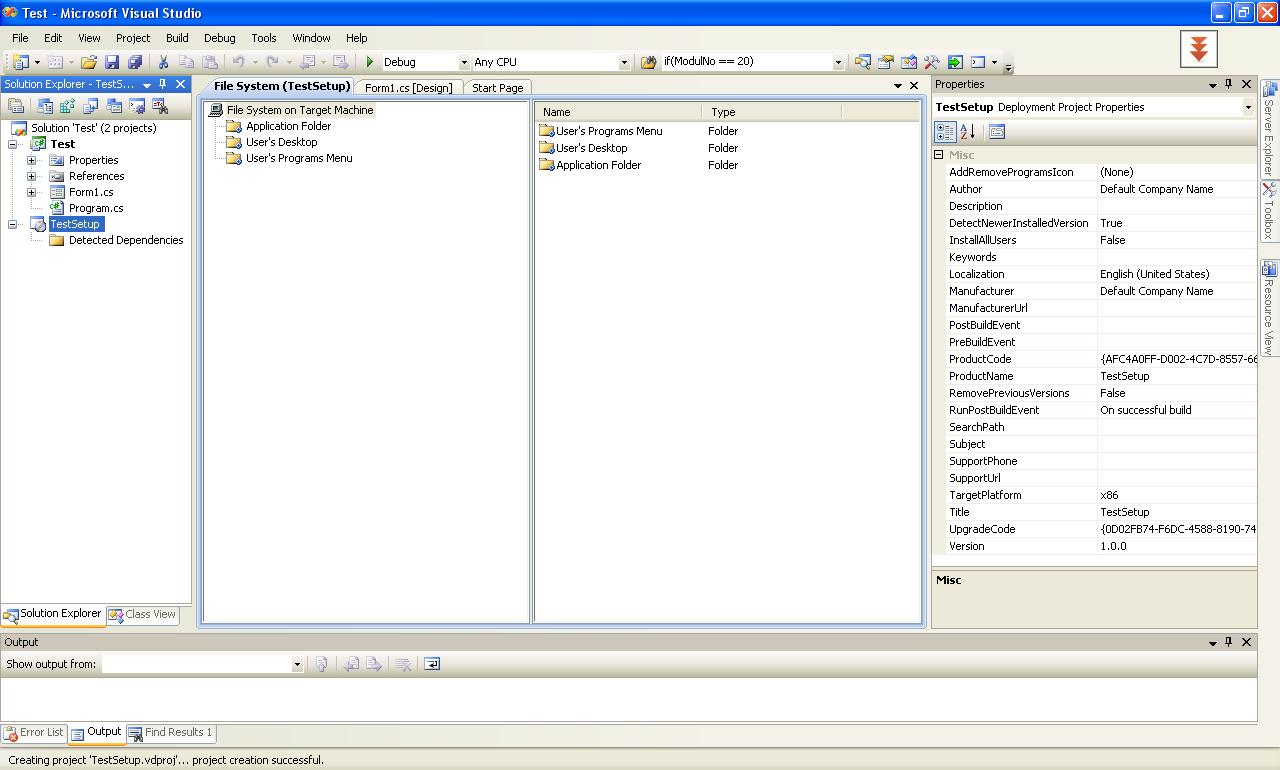Toggle auto-hide pin on Output panel

1229,642
